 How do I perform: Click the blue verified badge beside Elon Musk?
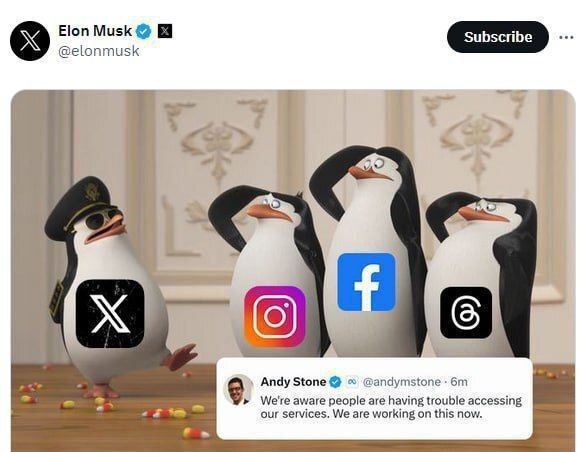pyautogui.click(x=144, y=31)
